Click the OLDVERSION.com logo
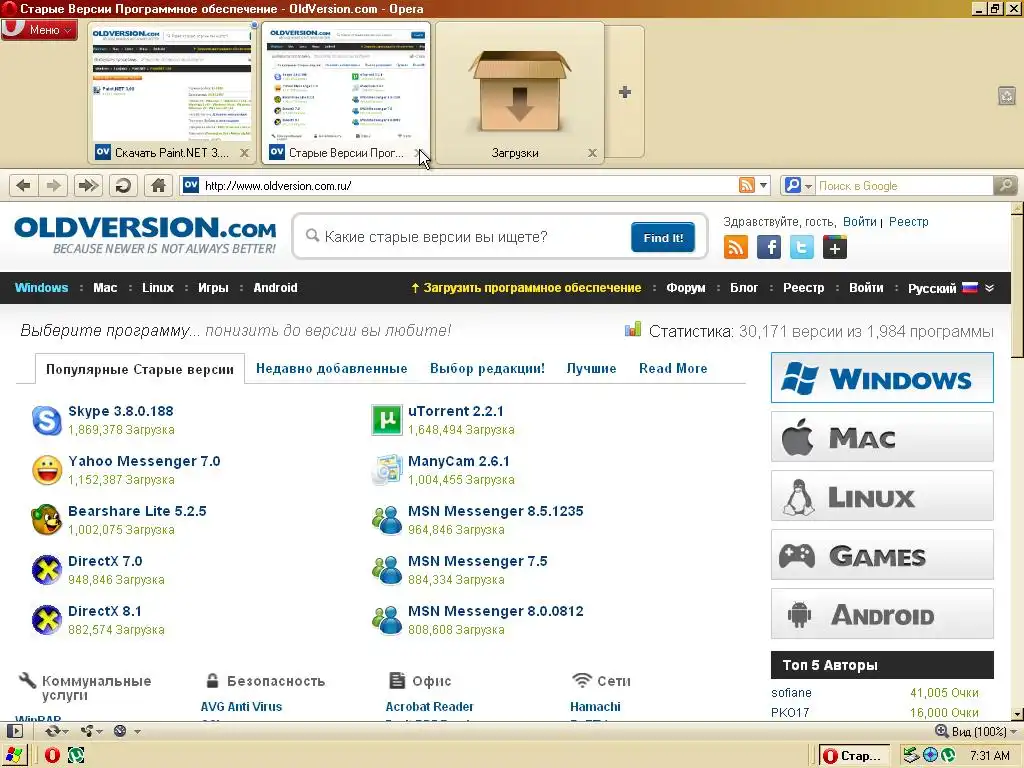 pyautogui.click(x=145, y=235)
